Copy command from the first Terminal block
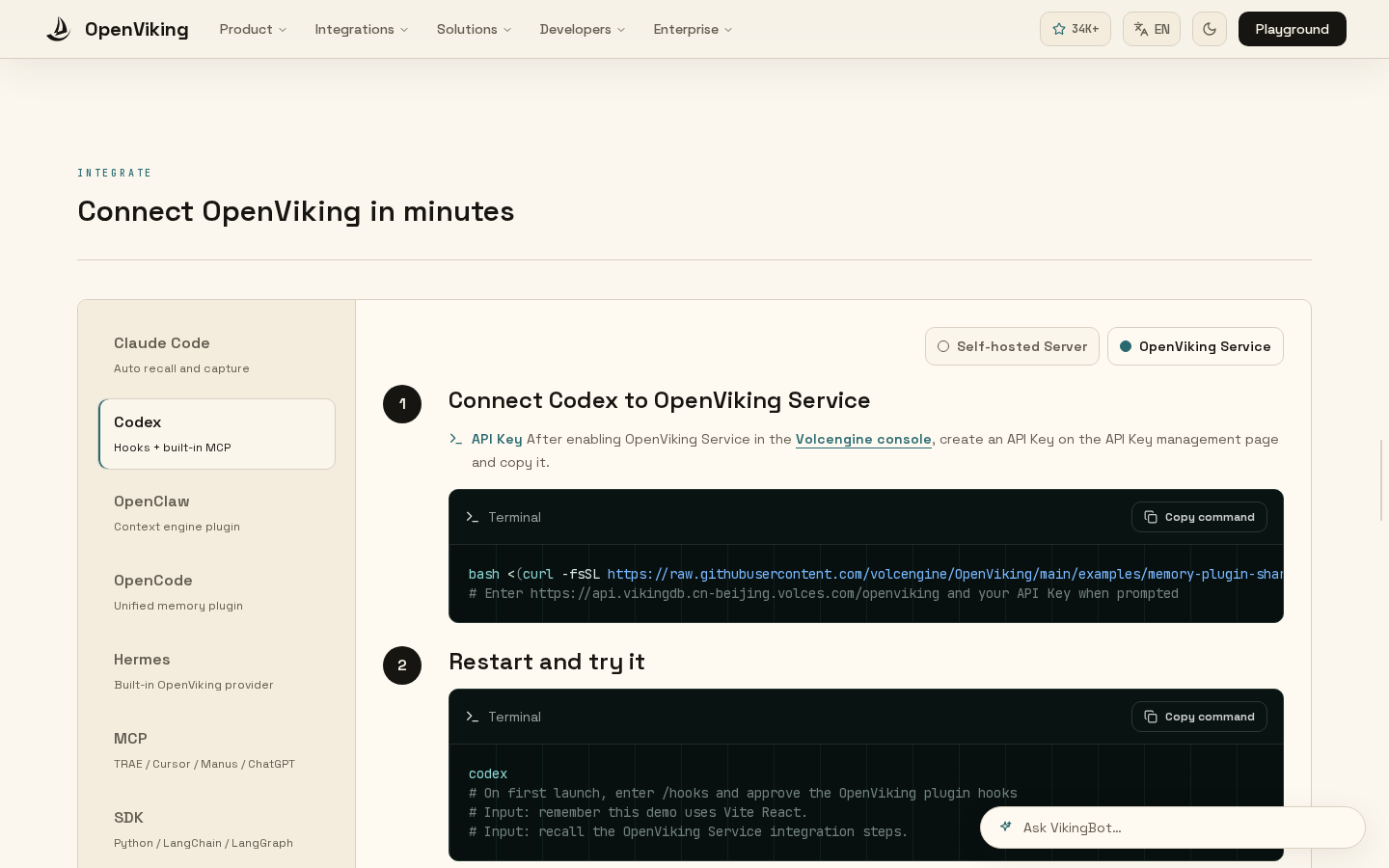 (1199, 517)
